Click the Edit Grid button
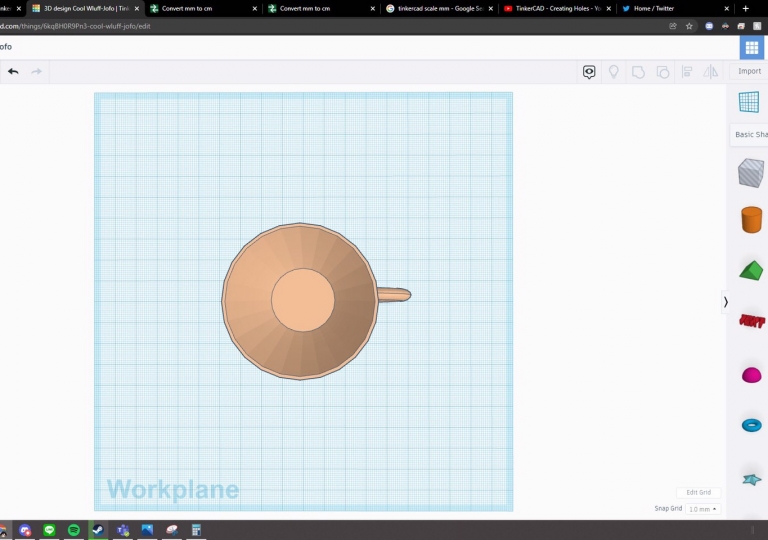Viewport: 768px width, 540px height. coord(698,492)
